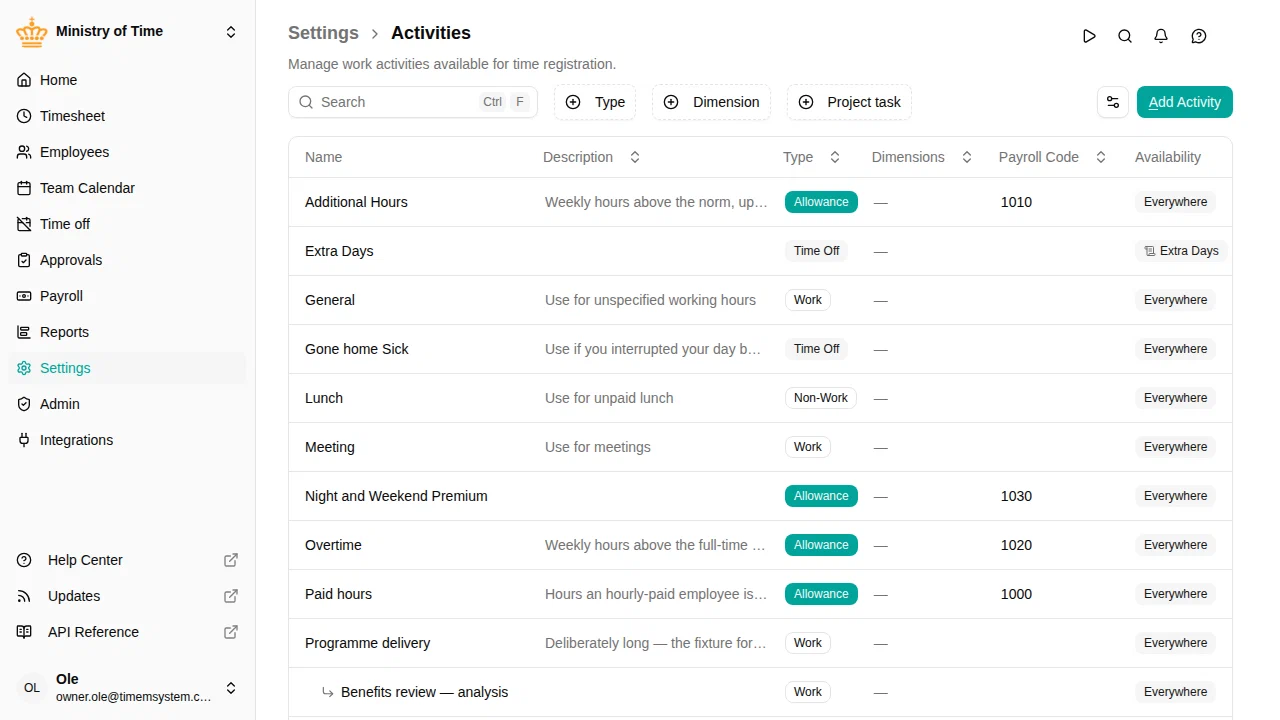Open Night and Weekend Premium activity
1280x720 pixels.
click(760, 496)
